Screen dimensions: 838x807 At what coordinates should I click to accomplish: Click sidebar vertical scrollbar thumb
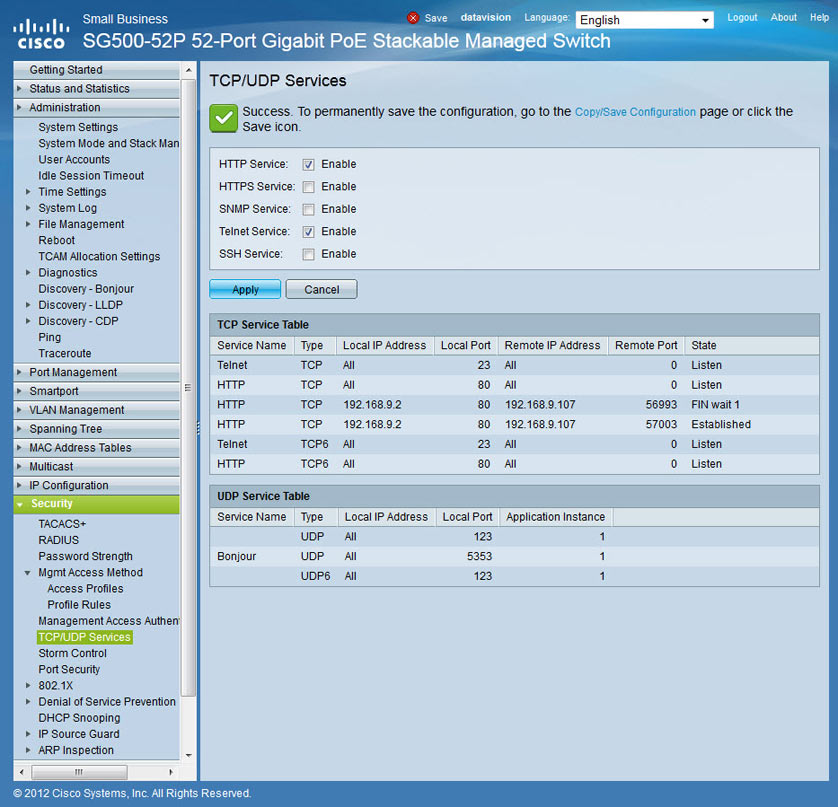(188, 388)
